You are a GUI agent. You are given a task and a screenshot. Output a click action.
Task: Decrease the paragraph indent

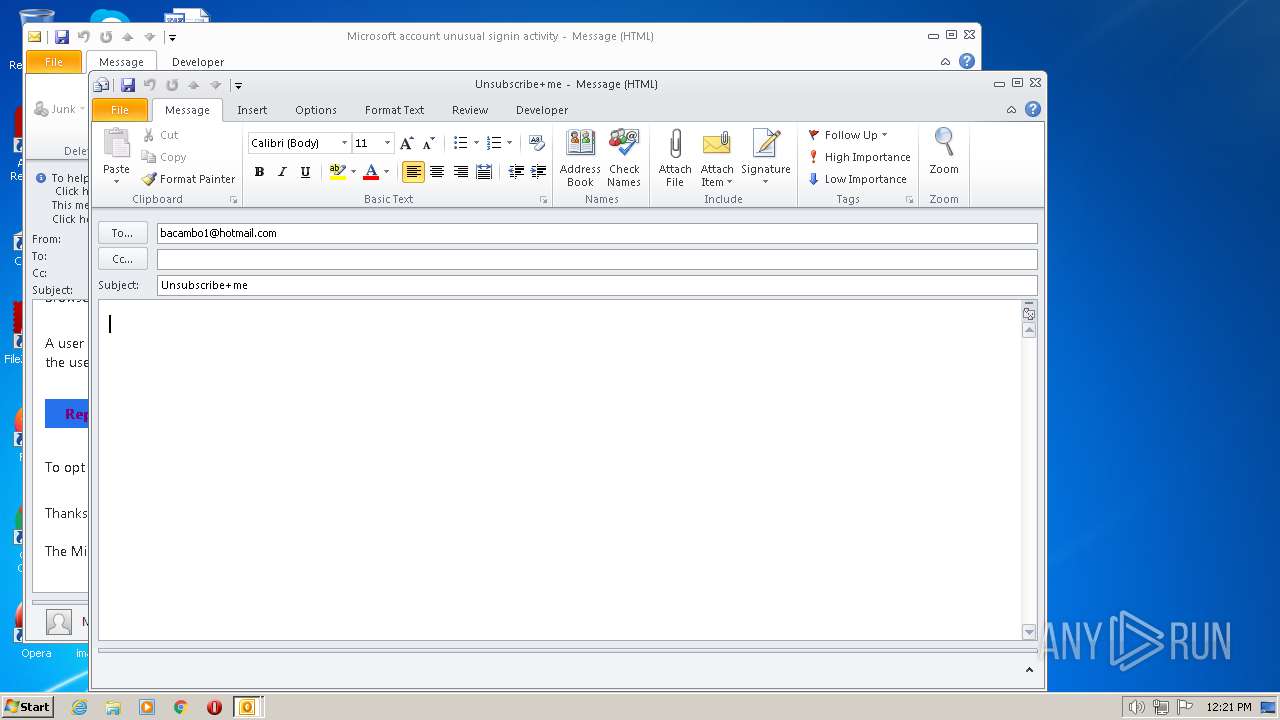coord(516,172)
